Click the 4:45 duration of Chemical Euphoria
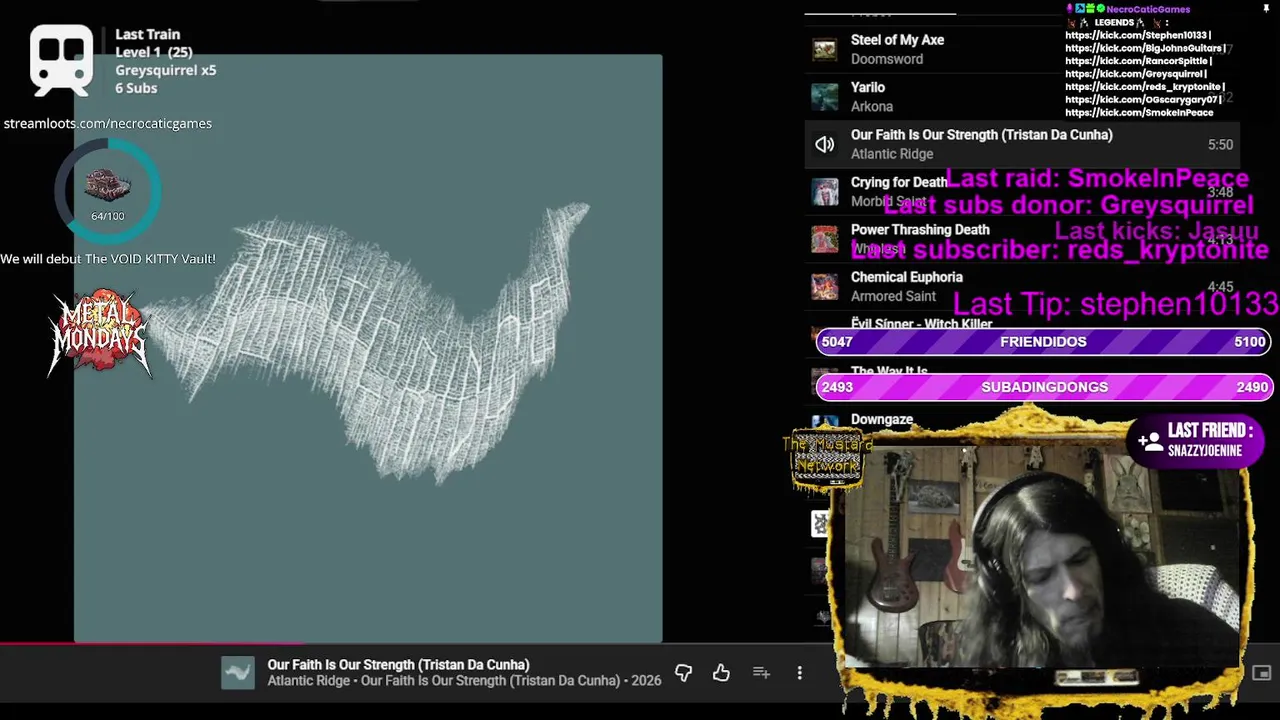The height and width of the screenshot is (720, 1280). pyautogui.click(x=1220, y=287)
